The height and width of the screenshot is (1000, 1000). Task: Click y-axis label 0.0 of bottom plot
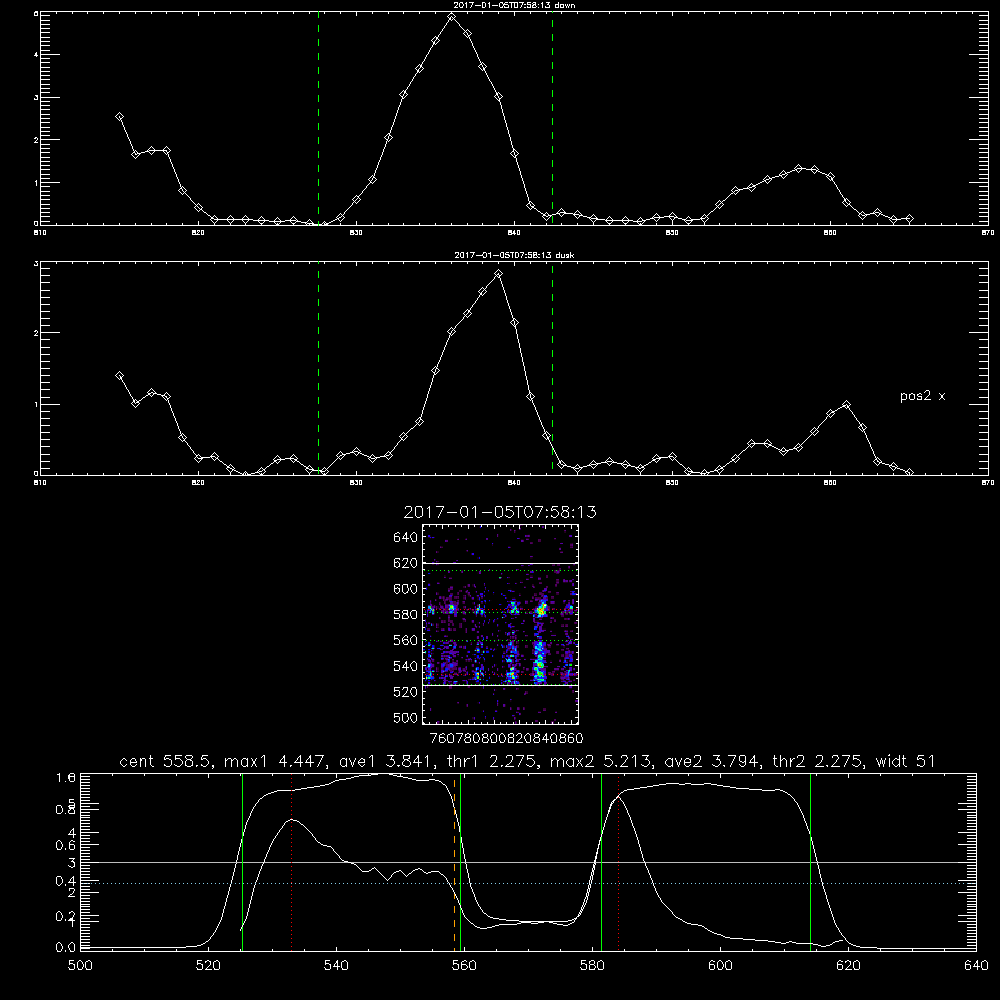(x=66, y=948)
